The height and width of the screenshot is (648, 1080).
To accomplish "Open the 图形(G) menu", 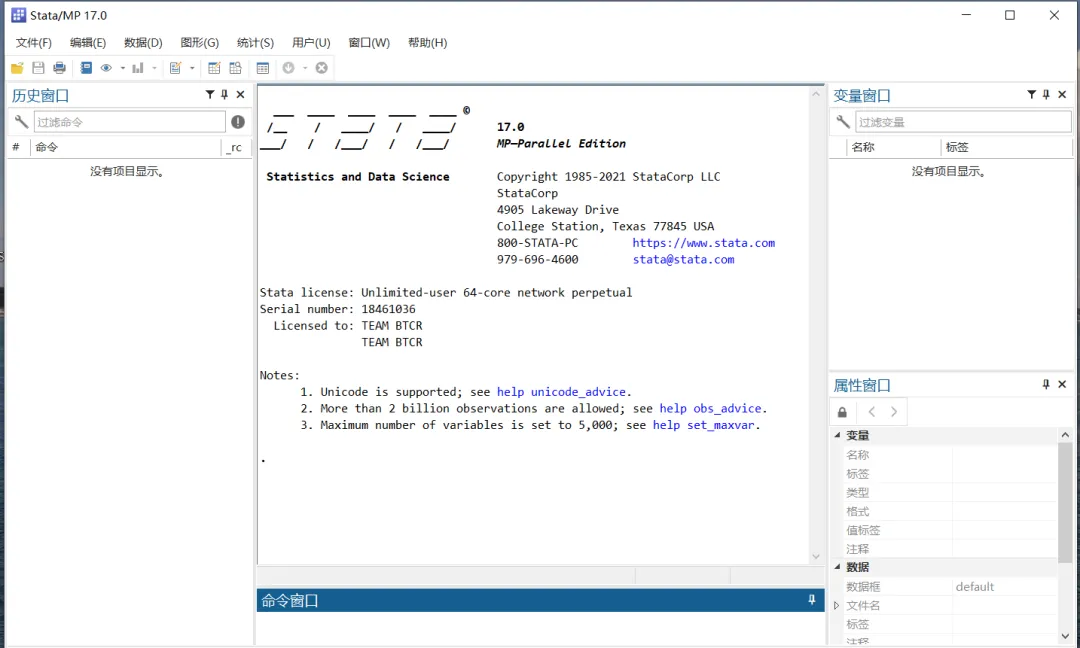I will (x=200, y=43).
